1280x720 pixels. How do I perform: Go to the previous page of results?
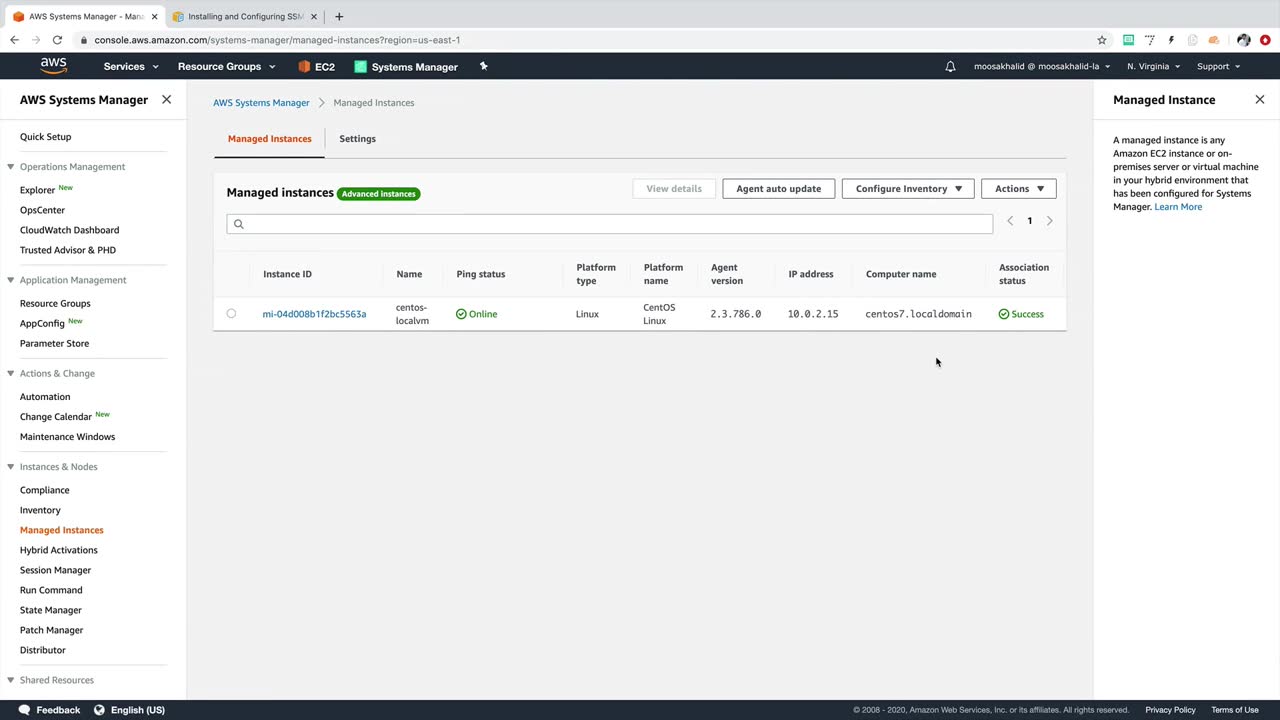(1010, 221)
